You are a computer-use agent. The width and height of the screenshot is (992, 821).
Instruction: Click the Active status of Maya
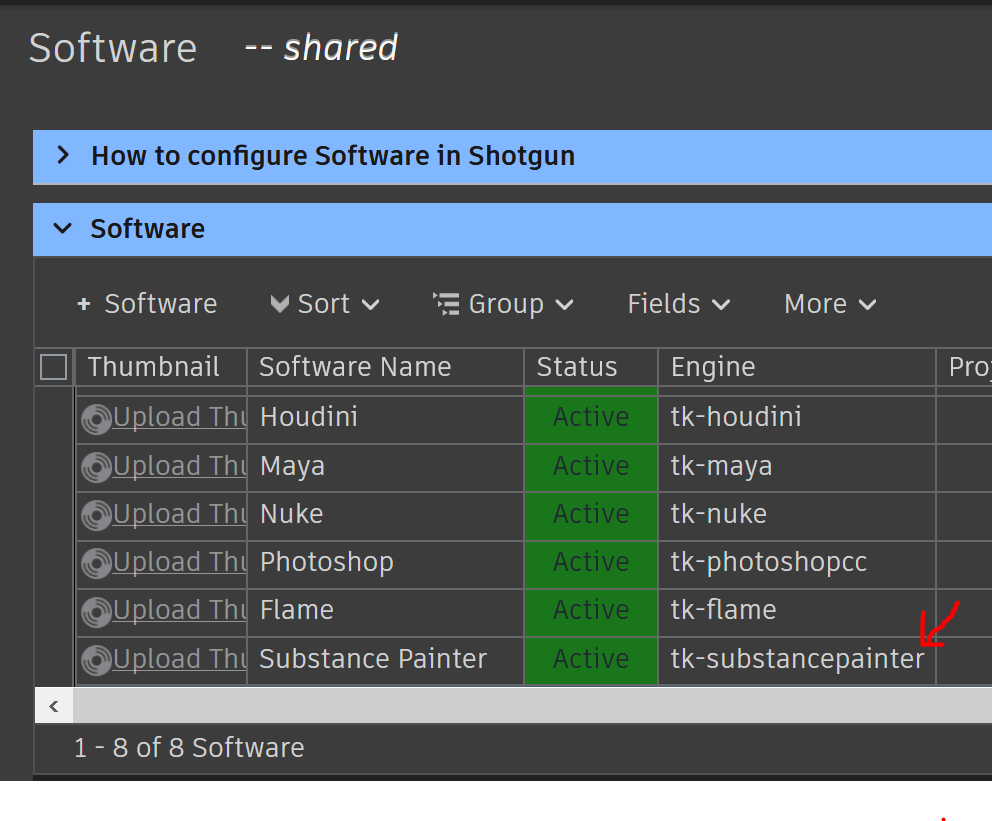click(x=592, y=468)
